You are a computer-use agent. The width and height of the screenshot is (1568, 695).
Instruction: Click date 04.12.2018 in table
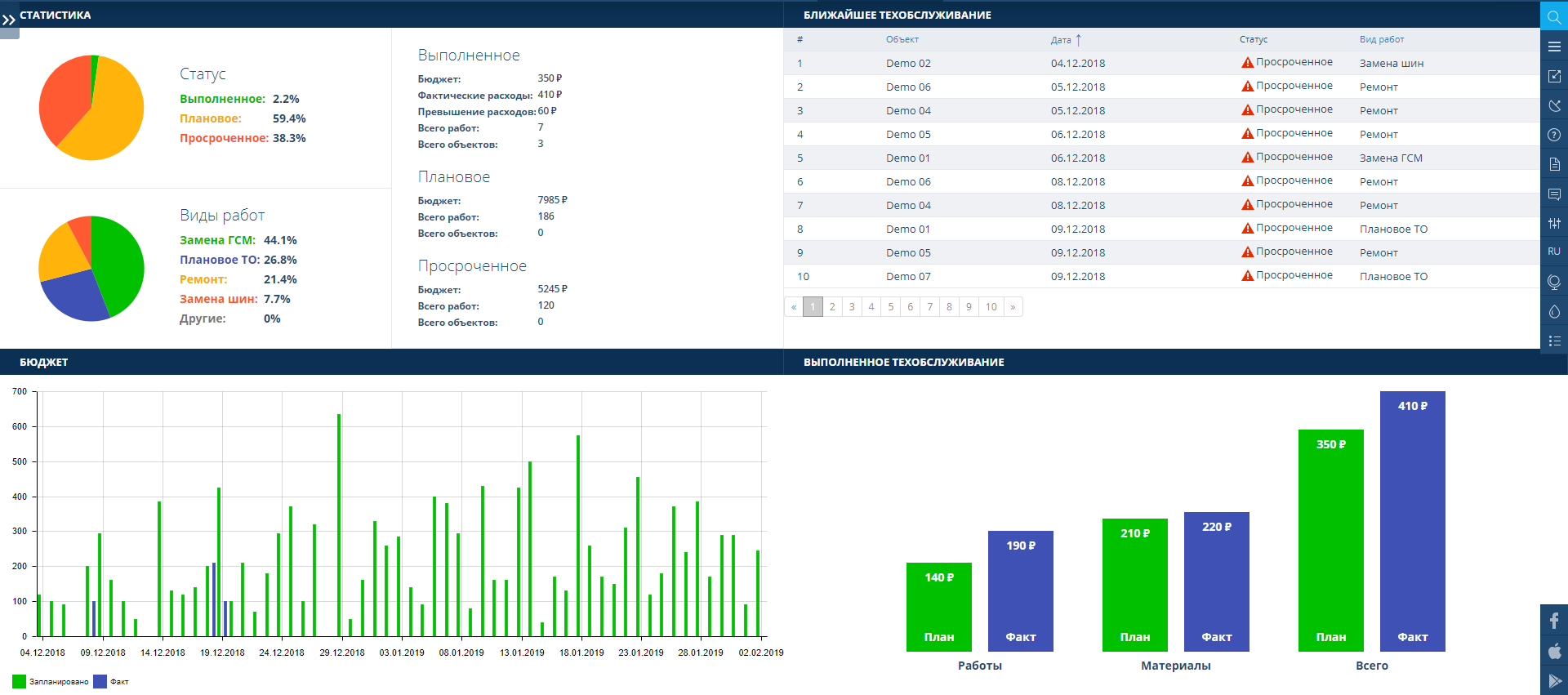click(x=1078, y=63)
